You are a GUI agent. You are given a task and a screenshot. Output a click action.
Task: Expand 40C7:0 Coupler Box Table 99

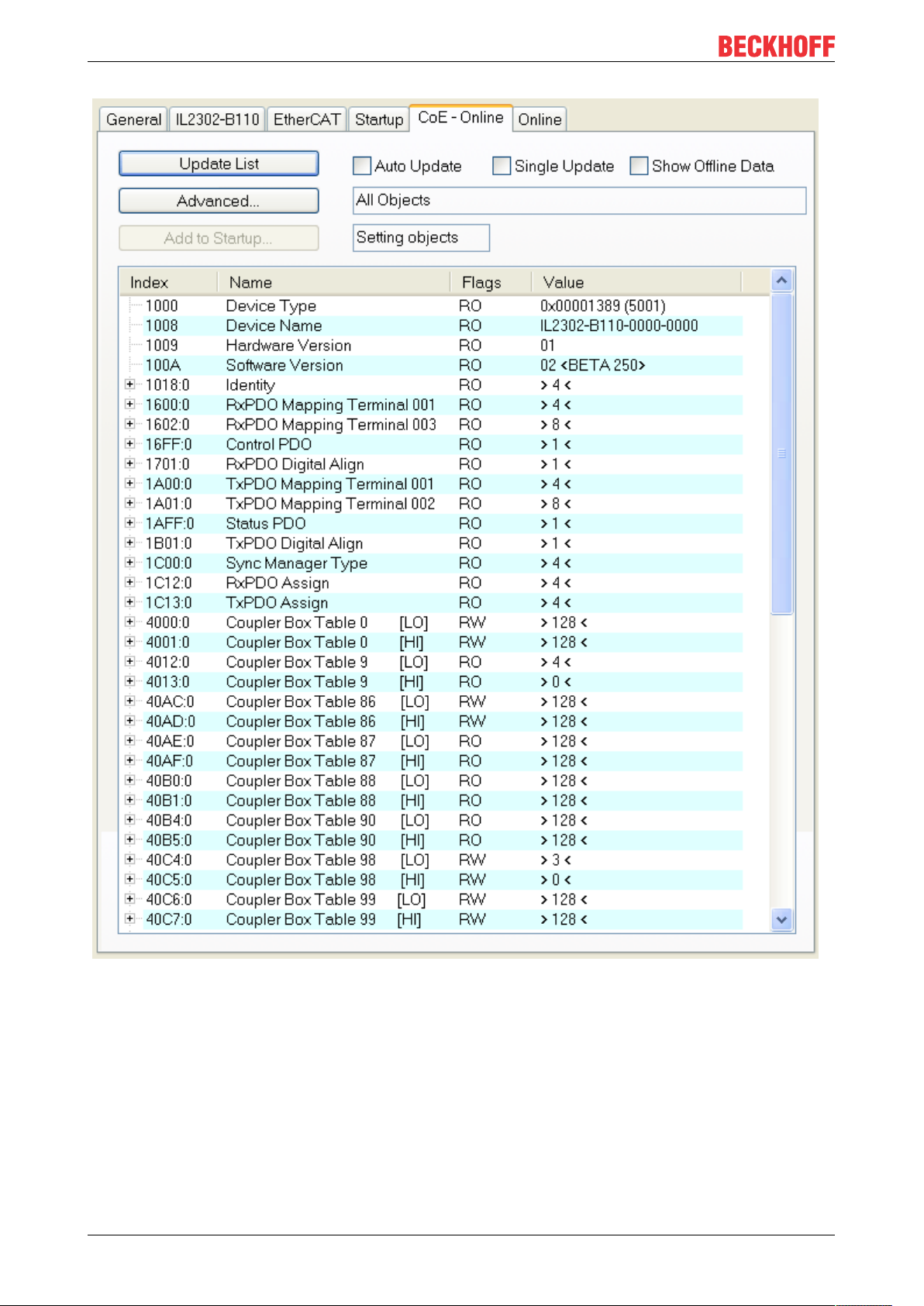(x=129, y=918)
